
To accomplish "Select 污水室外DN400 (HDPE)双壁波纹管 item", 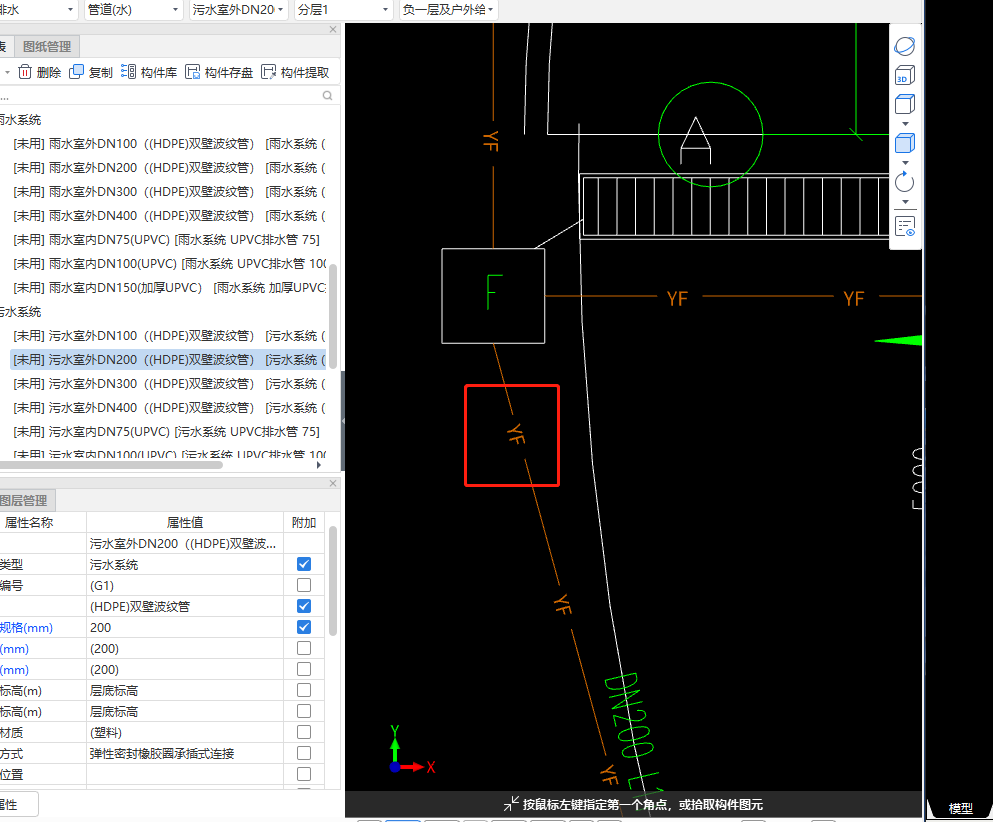I will click(169, 408).
